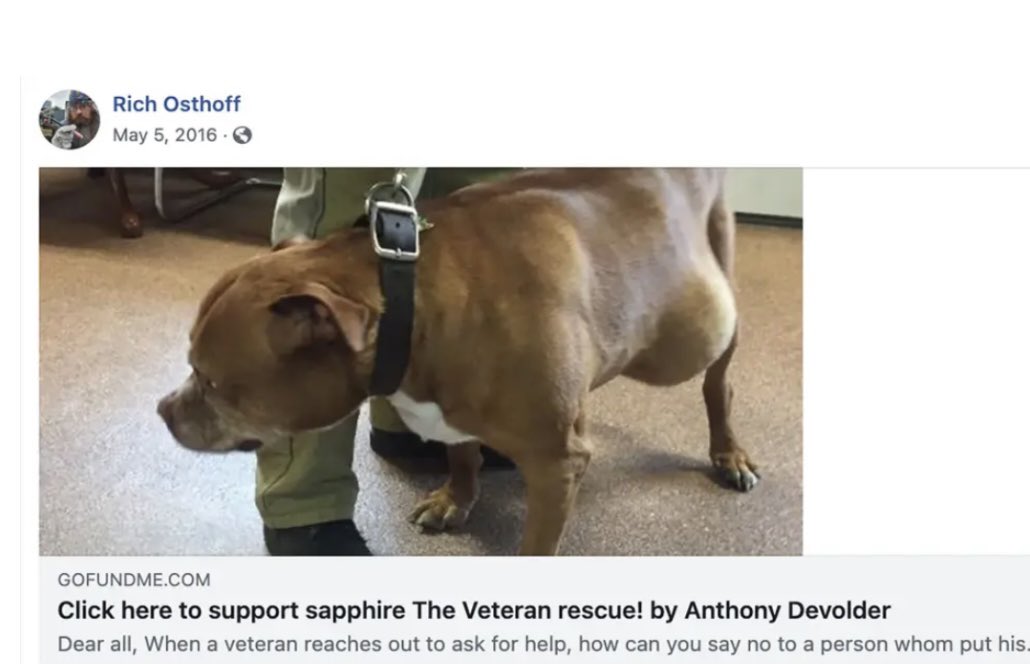Click the chair leg in the photo corner
This screenshot has height=664, width=1030.
pos(126,204)
